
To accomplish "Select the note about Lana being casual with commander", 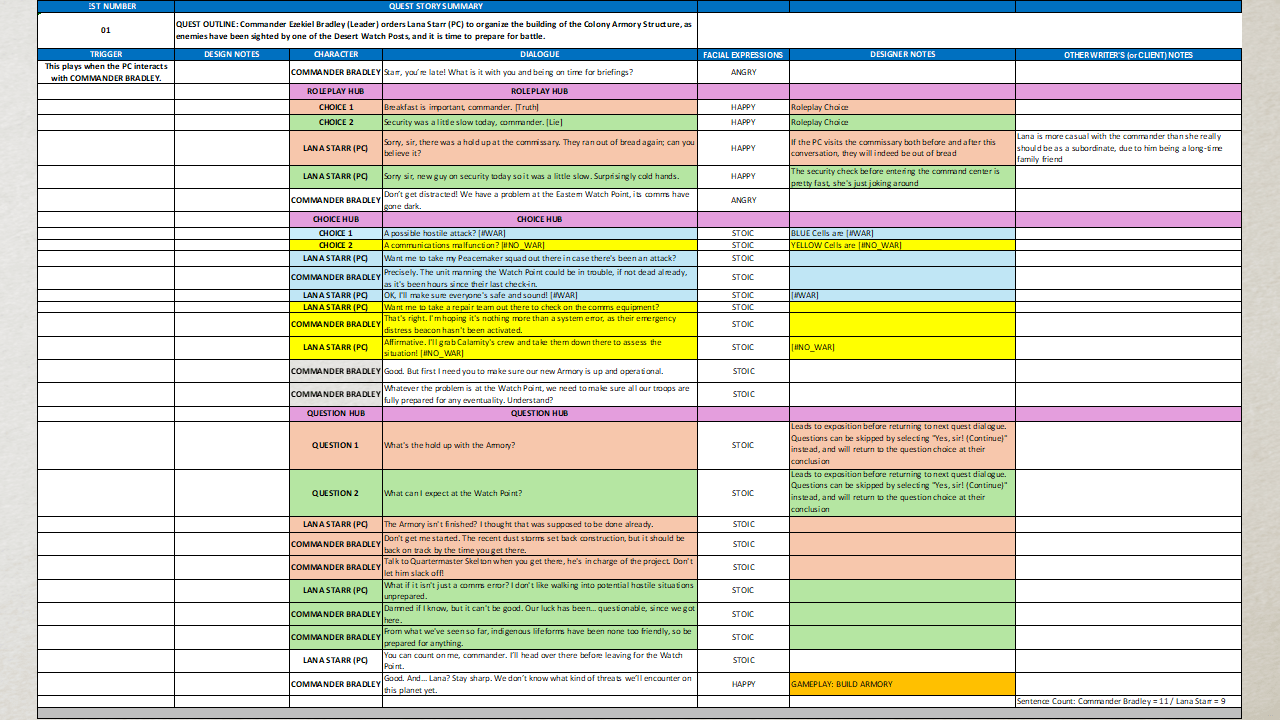I will coord(1127,148).
